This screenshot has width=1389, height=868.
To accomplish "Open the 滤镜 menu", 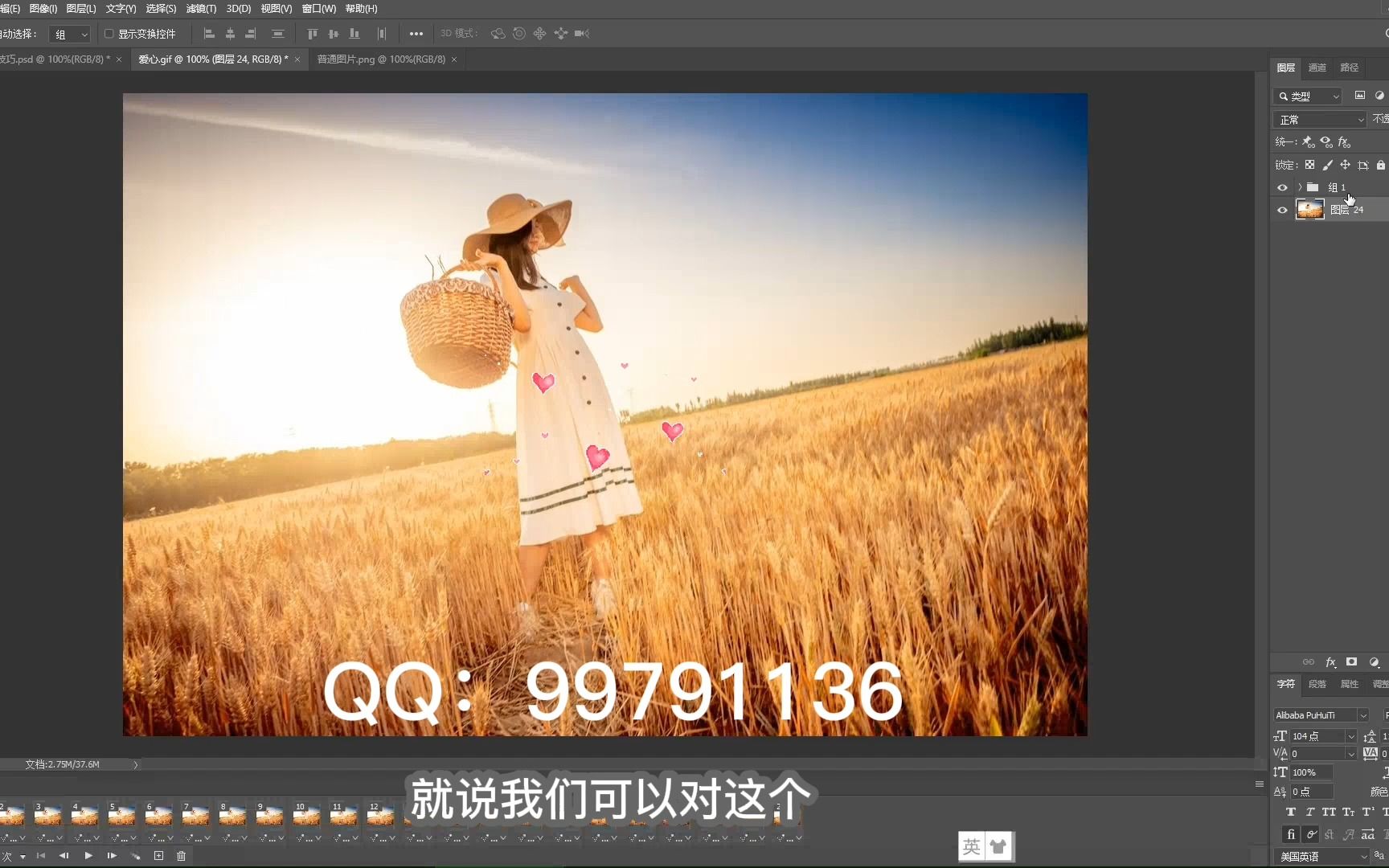I will tap(200, 8).
